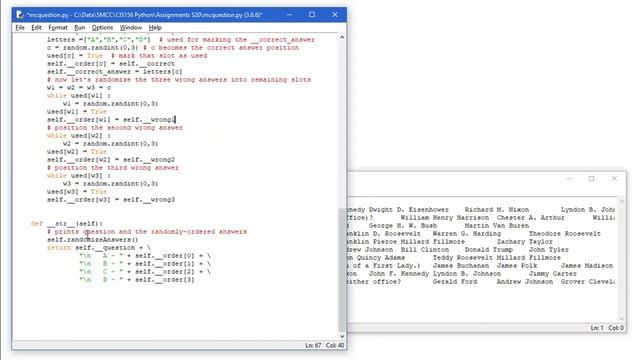Click the 'while used[w3] :' line
The width and height of the screenshot is (640, 360).
(79, 176)
